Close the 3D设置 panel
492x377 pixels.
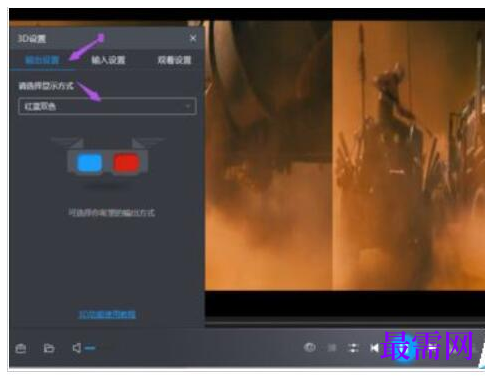[x=193, y=38]
